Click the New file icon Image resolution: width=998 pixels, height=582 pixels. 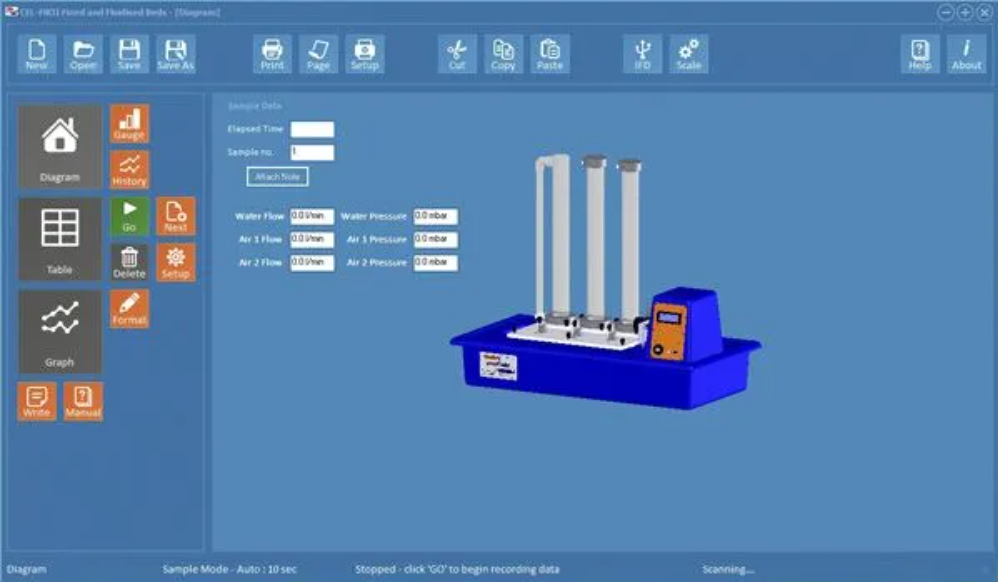pyautogui.click(x=36, y=54)
